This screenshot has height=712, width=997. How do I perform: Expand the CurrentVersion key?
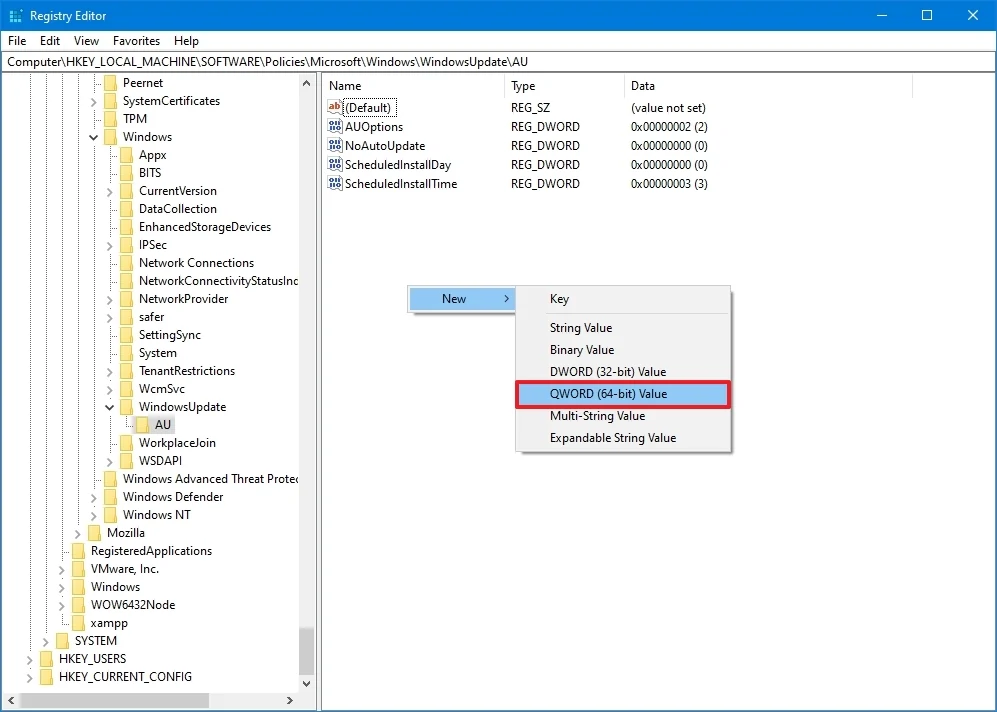tap(109, 191)
